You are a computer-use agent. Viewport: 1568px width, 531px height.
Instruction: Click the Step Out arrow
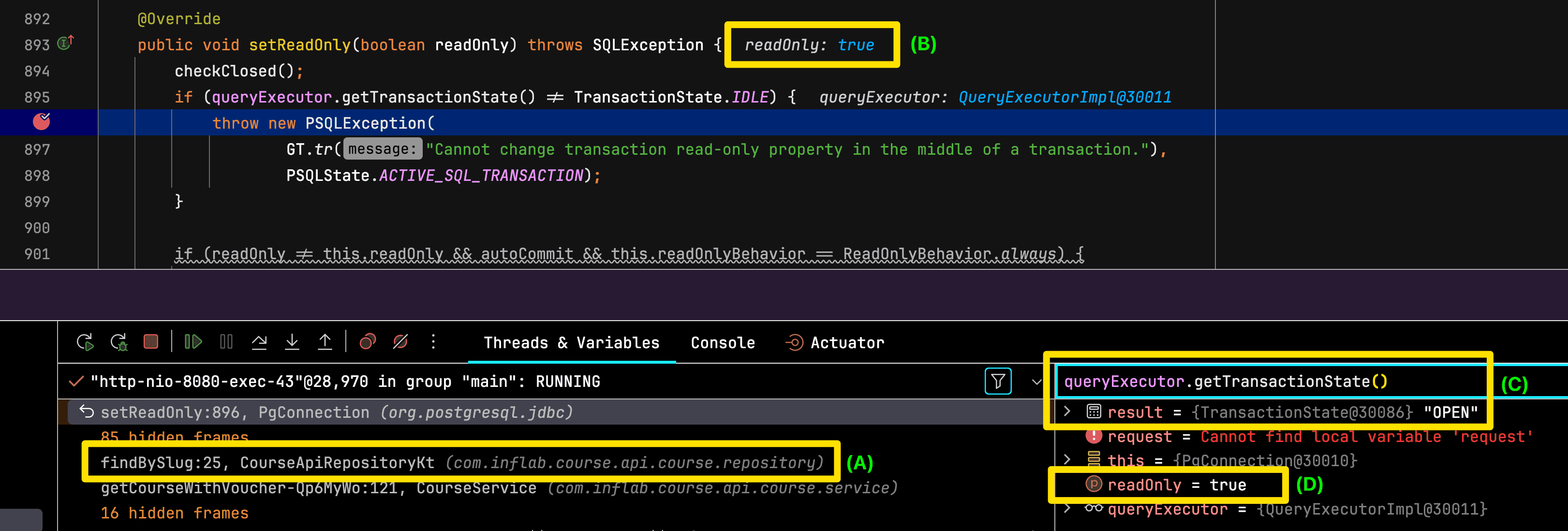tap(325, 342)
